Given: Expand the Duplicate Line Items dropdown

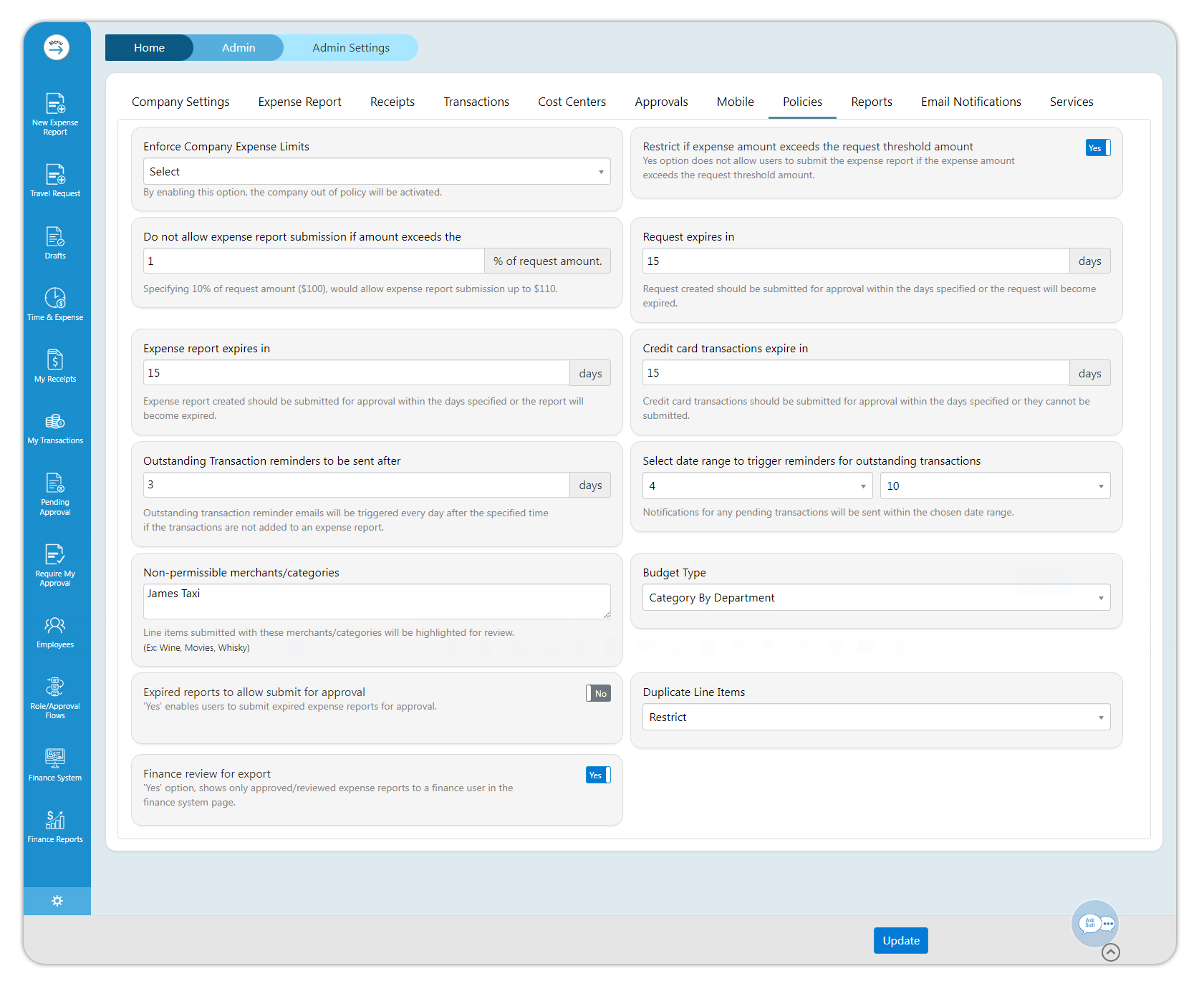Looking at the screenshot, I should point(876,717).
